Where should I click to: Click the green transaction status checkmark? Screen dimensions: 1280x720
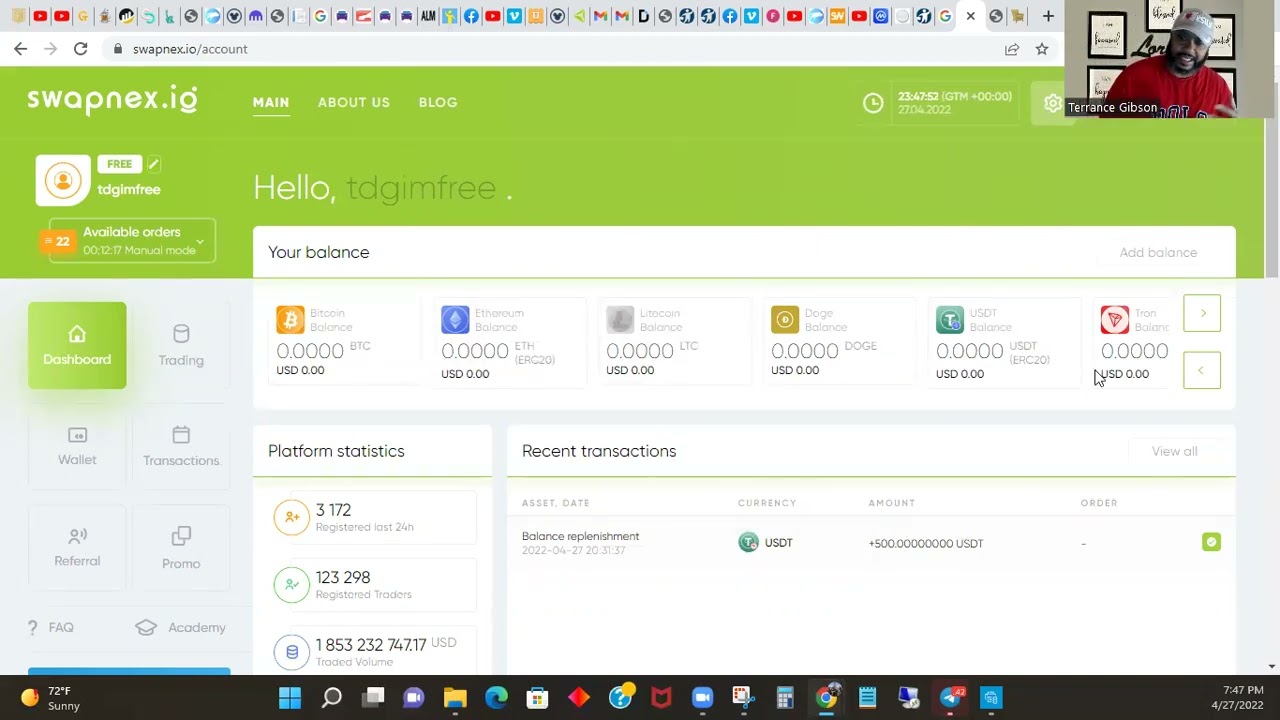(x=1211, y=542)
